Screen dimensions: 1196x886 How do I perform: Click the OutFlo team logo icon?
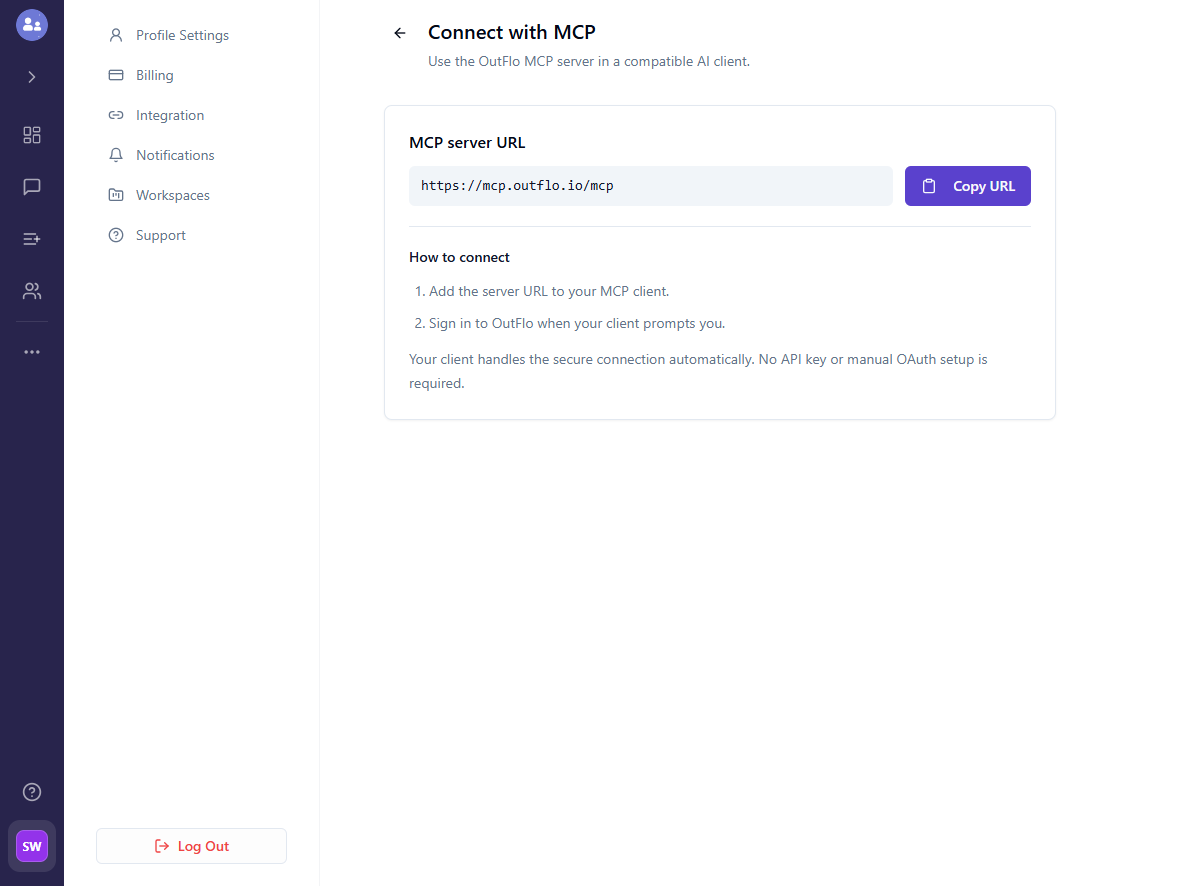pos(32,25)
